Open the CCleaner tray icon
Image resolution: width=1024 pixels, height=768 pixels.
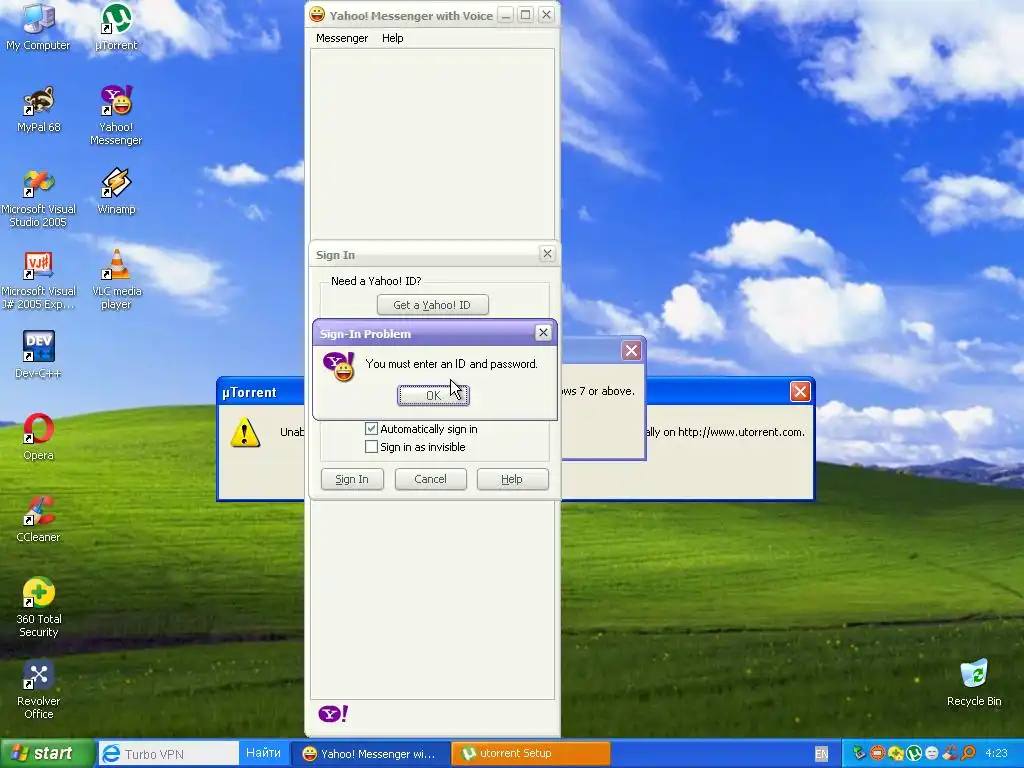(x=950, y=752)
